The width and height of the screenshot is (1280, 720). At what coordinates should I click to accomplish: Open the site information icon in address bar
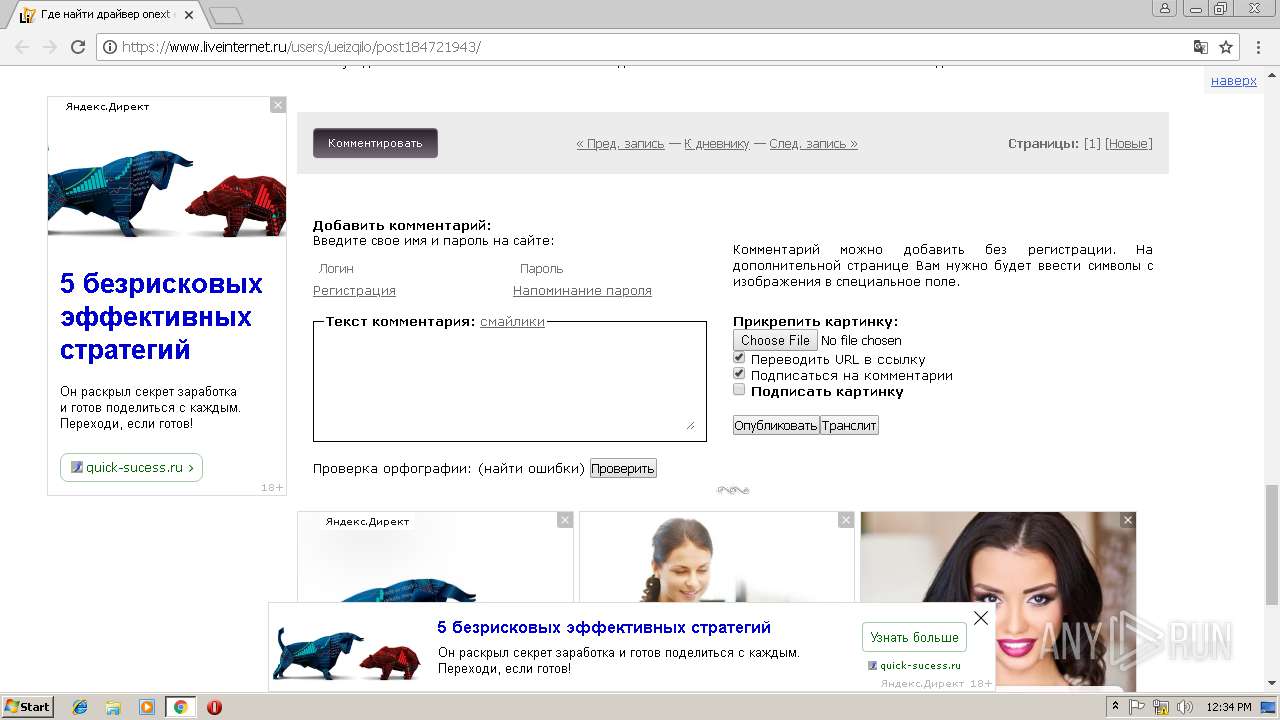tap(110, 47)
